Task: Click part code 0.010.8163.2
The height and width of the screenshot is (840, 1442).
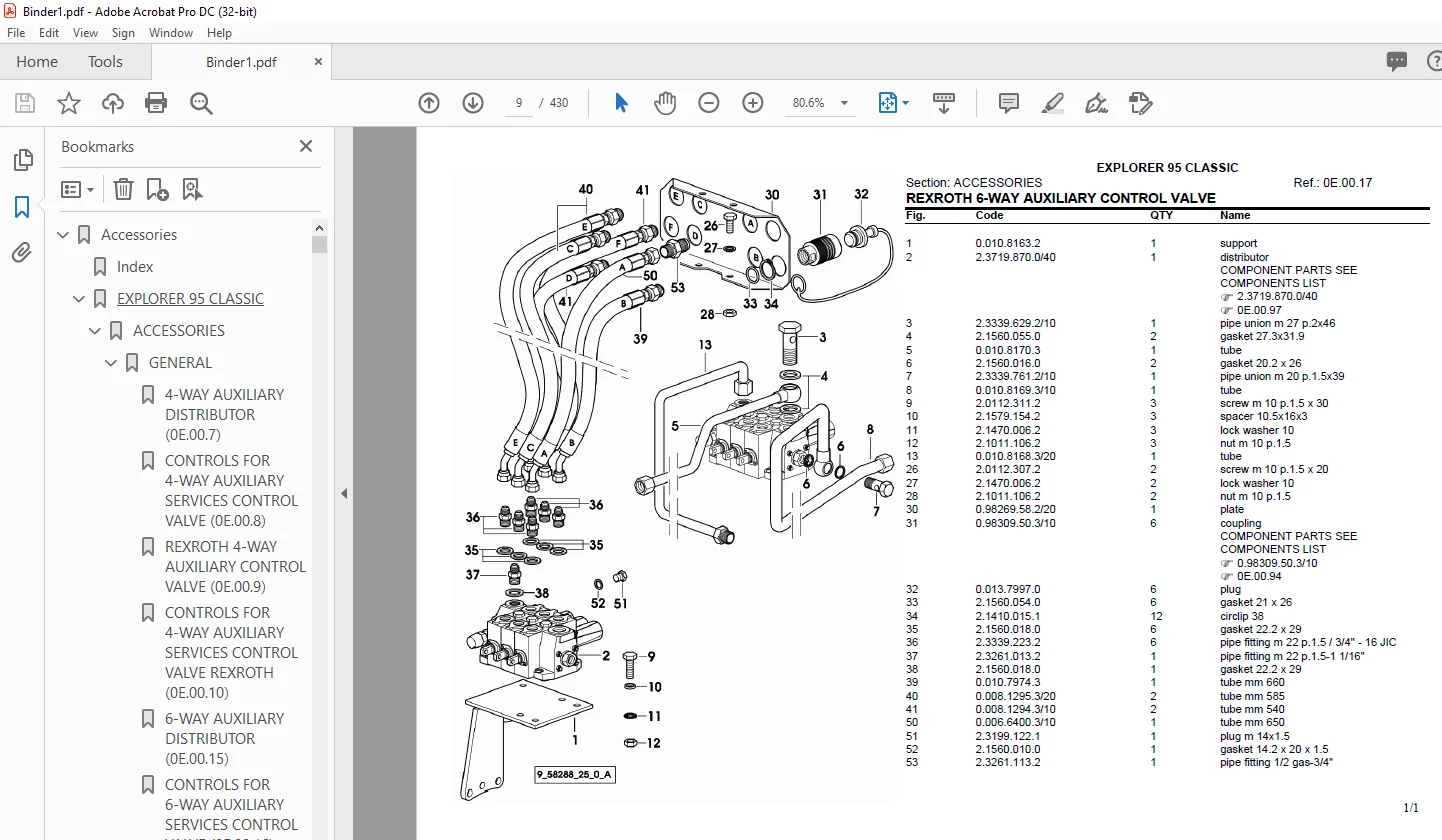Action: coord(1008,243)
